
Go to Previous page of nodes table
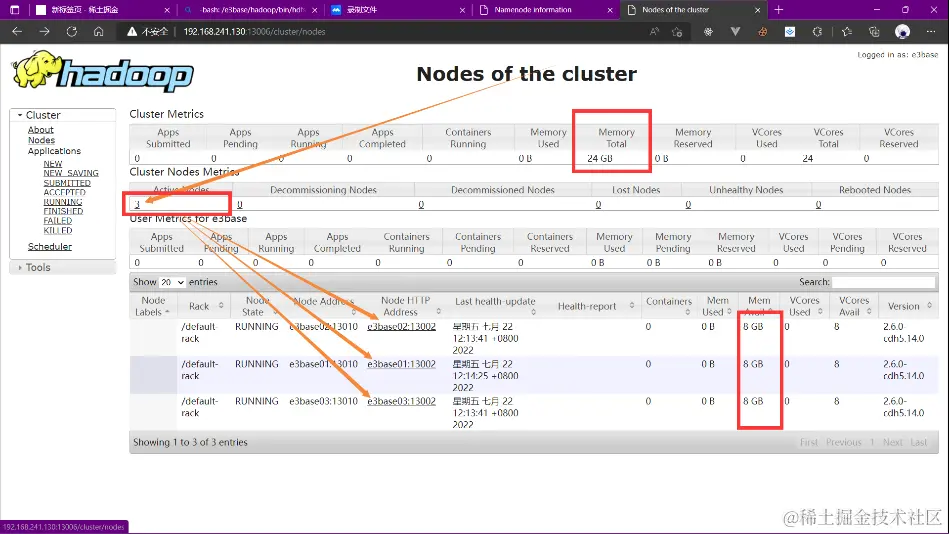point(843,443)
